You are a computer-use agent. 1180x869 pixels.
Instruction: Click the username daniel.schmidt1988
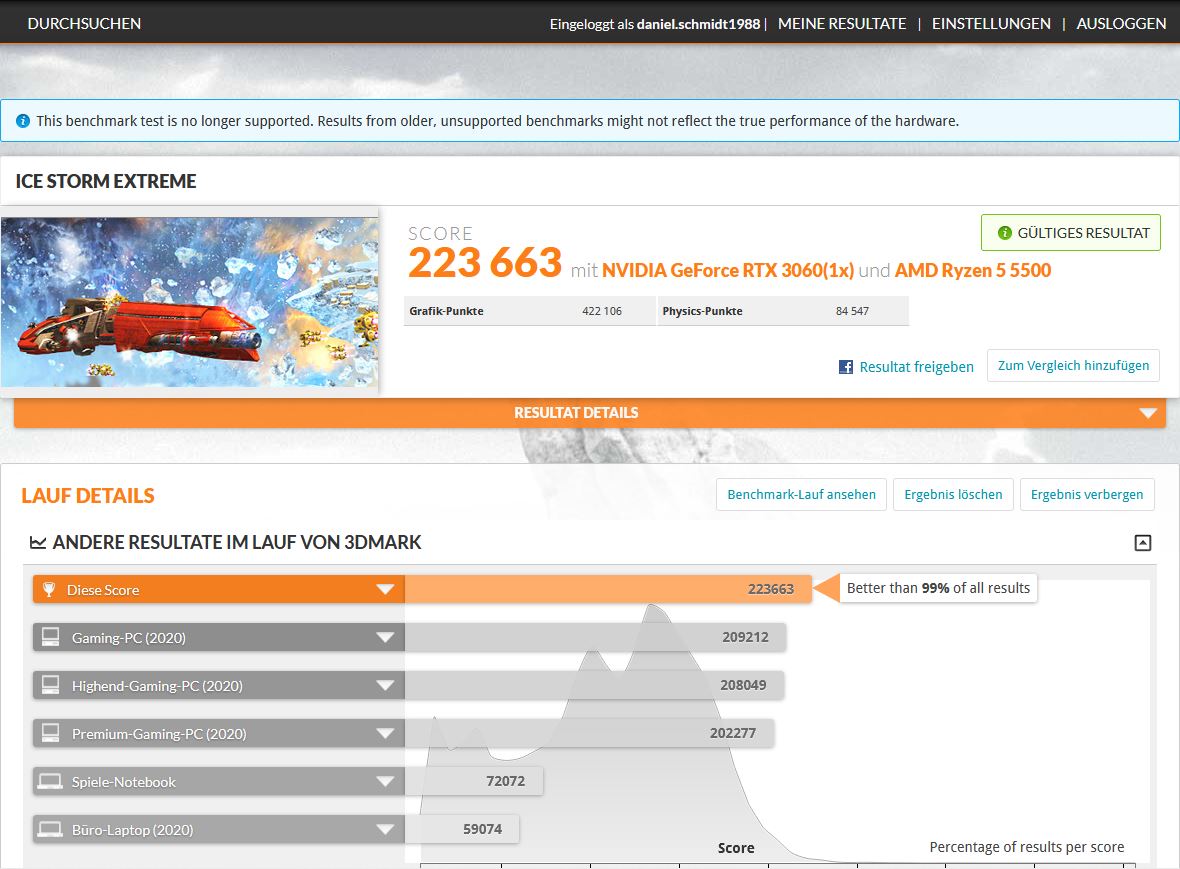pos(698,24)
